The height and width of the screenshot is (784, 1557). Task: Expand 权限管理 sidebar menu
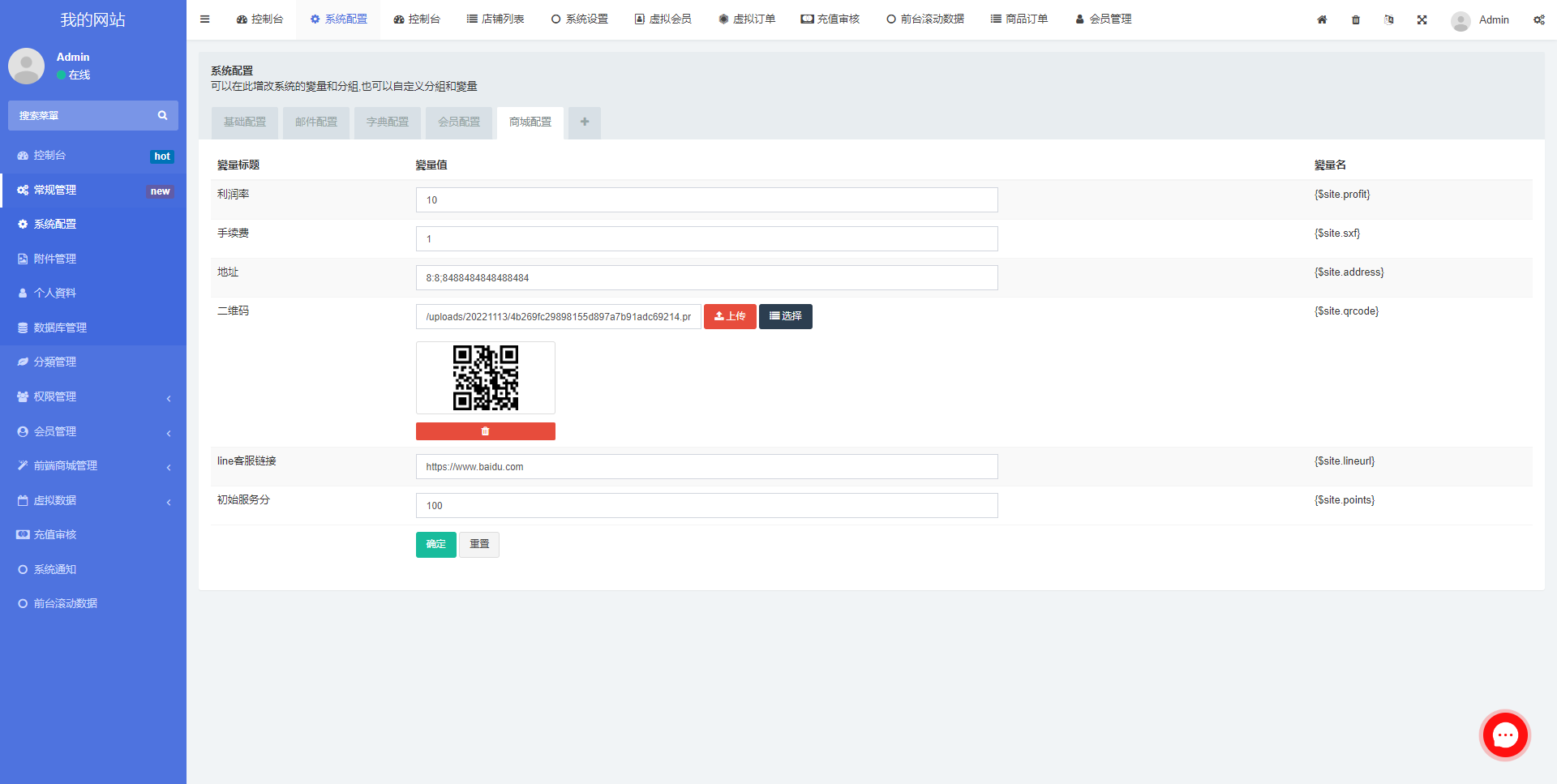point(93,396)
